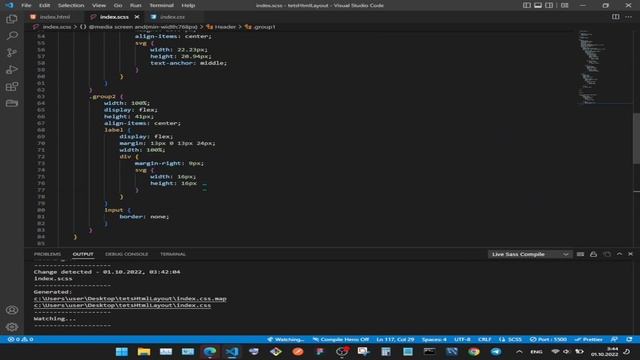Switch to index.css tab
The width and height of the screenshot is (640, 360).
172,17
